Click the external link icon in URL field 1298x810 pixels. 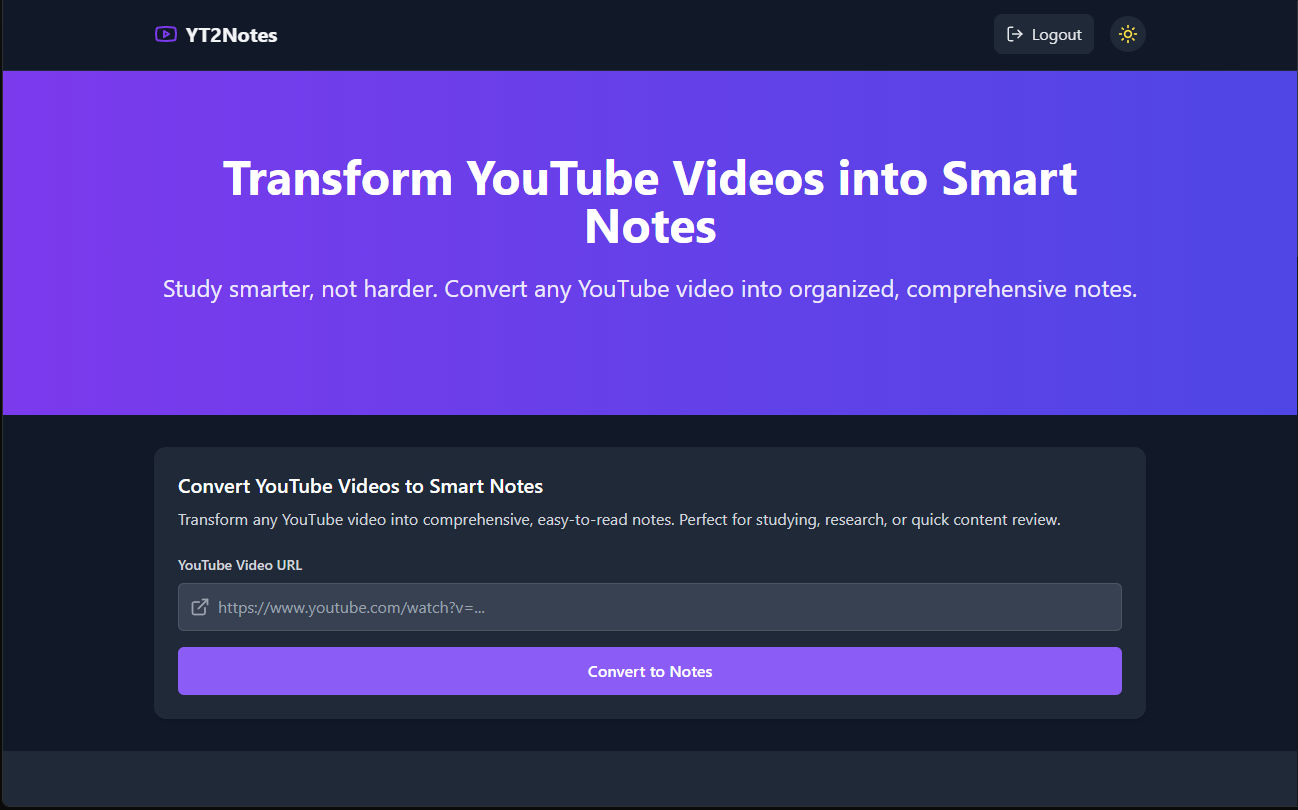click(200, 607)
